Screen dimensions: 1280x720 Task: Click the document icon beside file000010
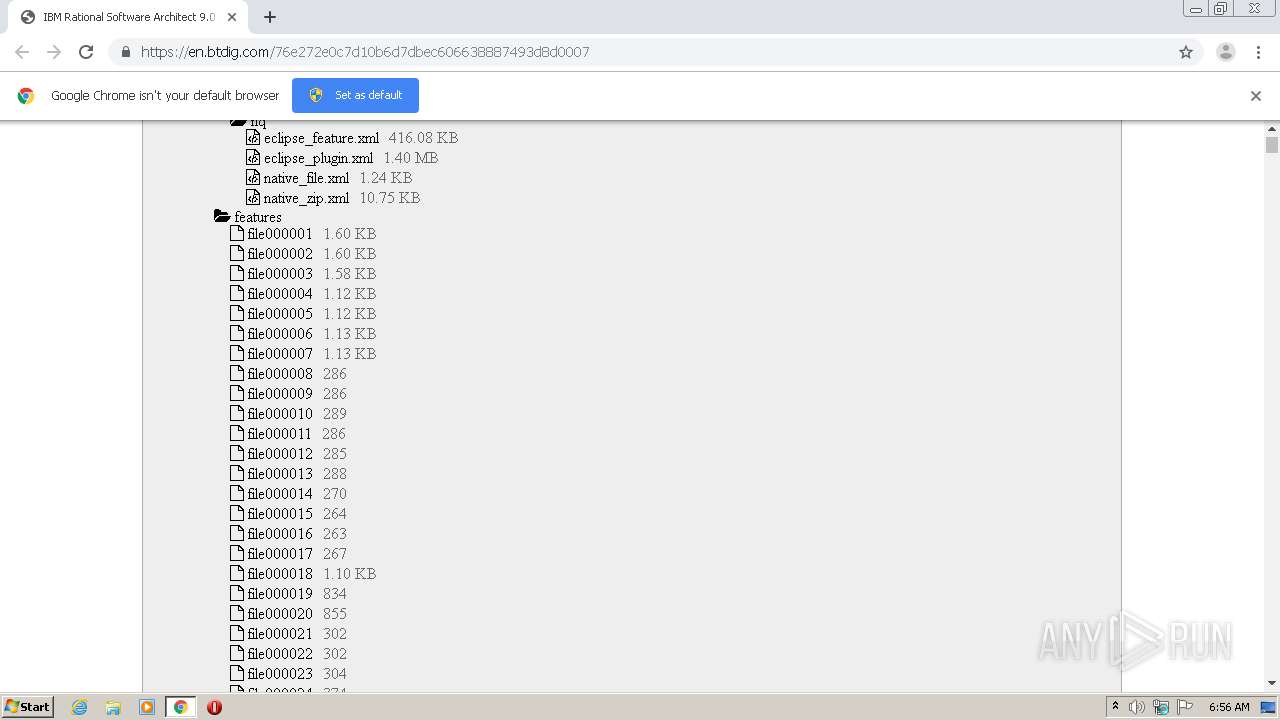(x=237, y=413)
